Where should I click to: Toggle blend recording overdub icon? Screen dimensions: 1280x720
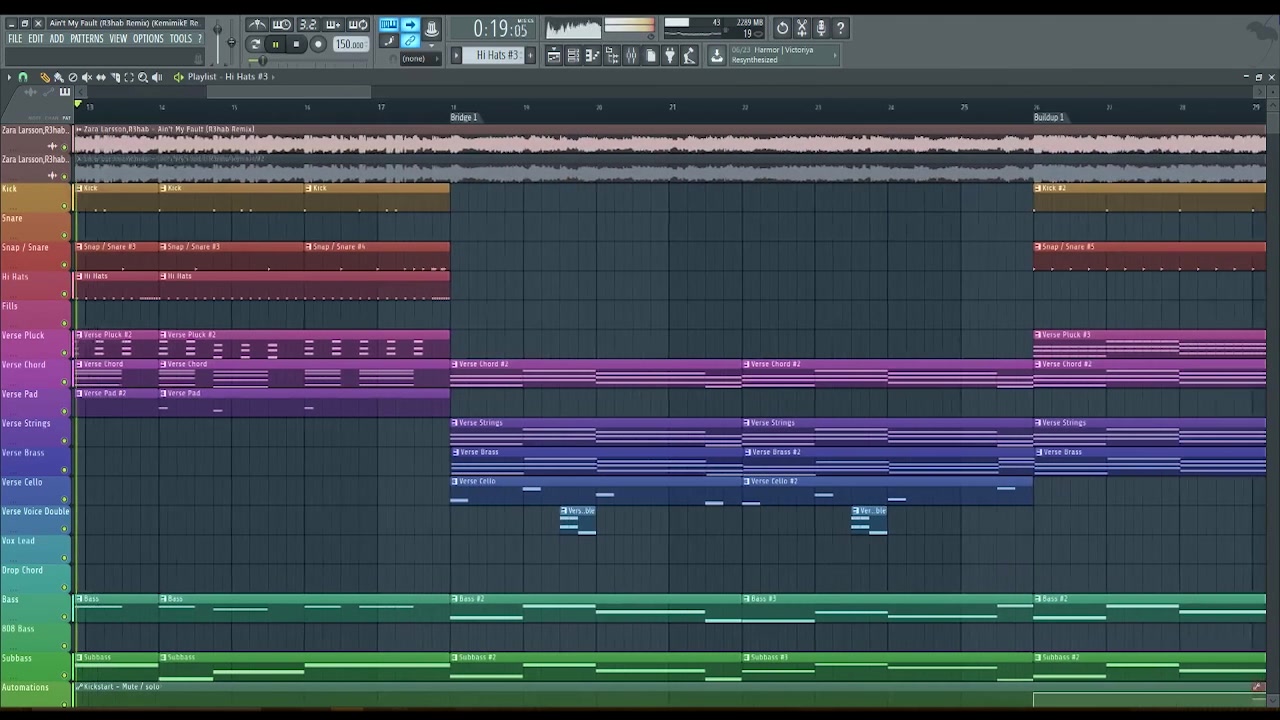(x=333, y=25)
